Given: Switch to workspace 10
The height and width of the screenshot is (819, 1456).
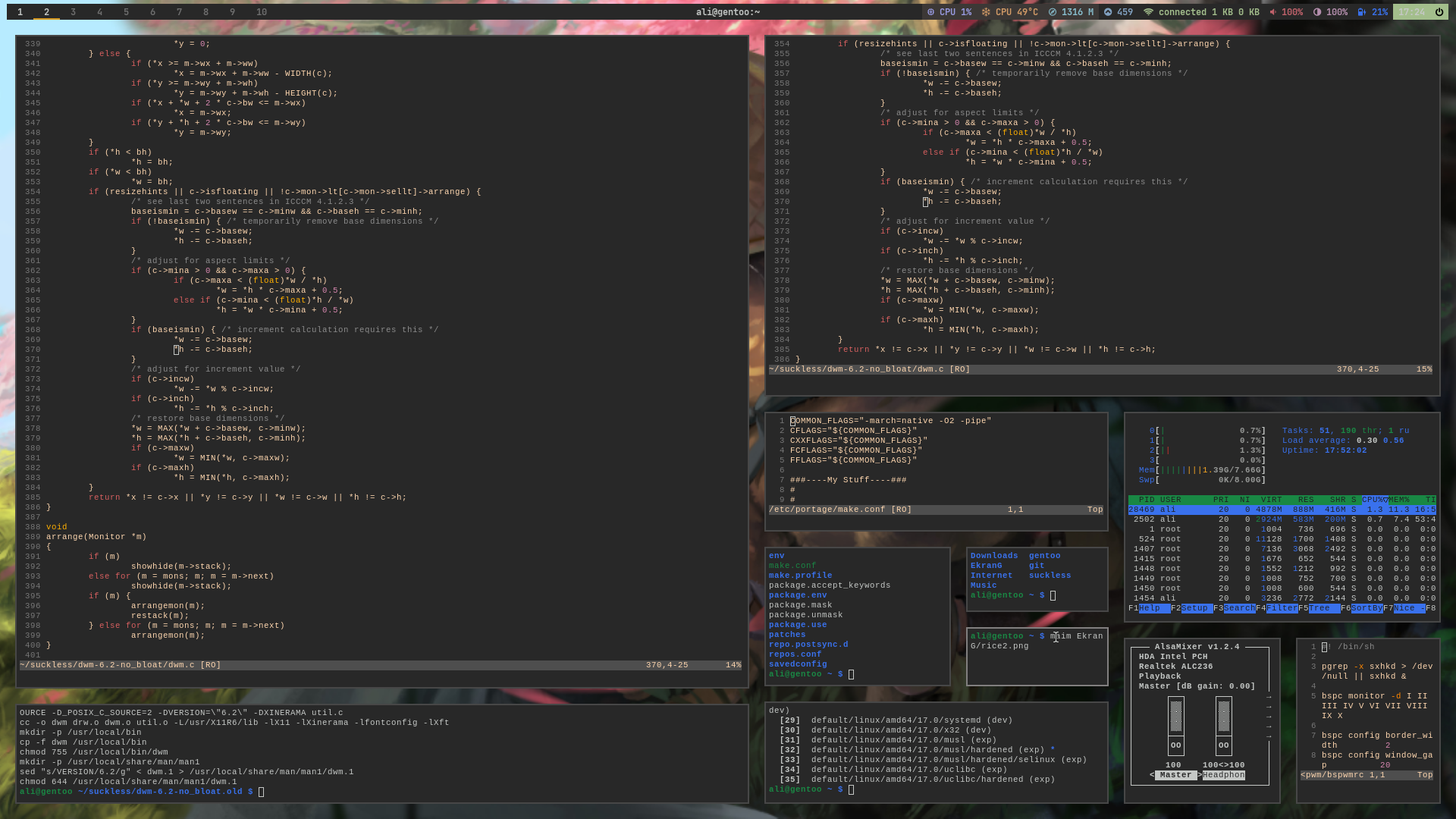Looking at the screenshot, I should click(x=262, y=12).
